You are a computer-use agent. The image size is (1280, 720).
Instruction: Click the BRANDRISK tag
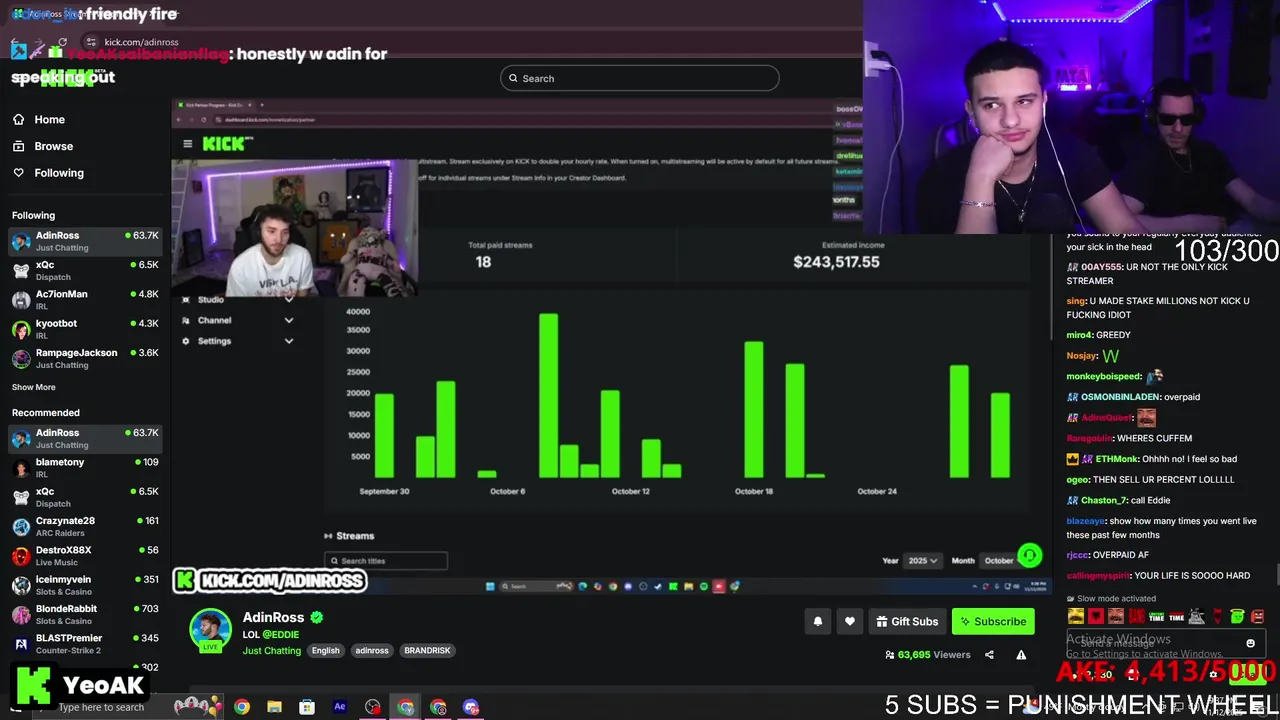click(x=427, y=650)
